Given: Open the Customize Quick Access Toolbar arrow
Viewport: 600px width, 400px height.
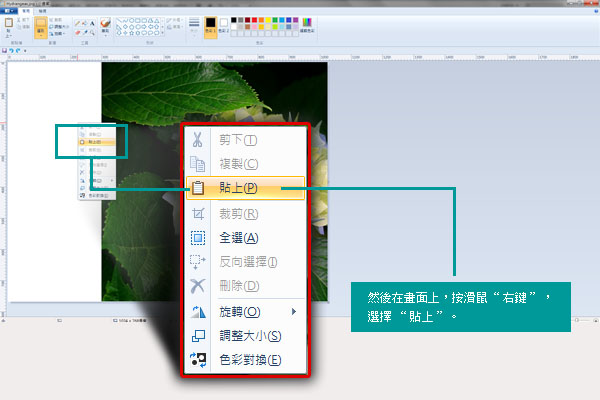Looking at the screenshot, I should [25, 51].
